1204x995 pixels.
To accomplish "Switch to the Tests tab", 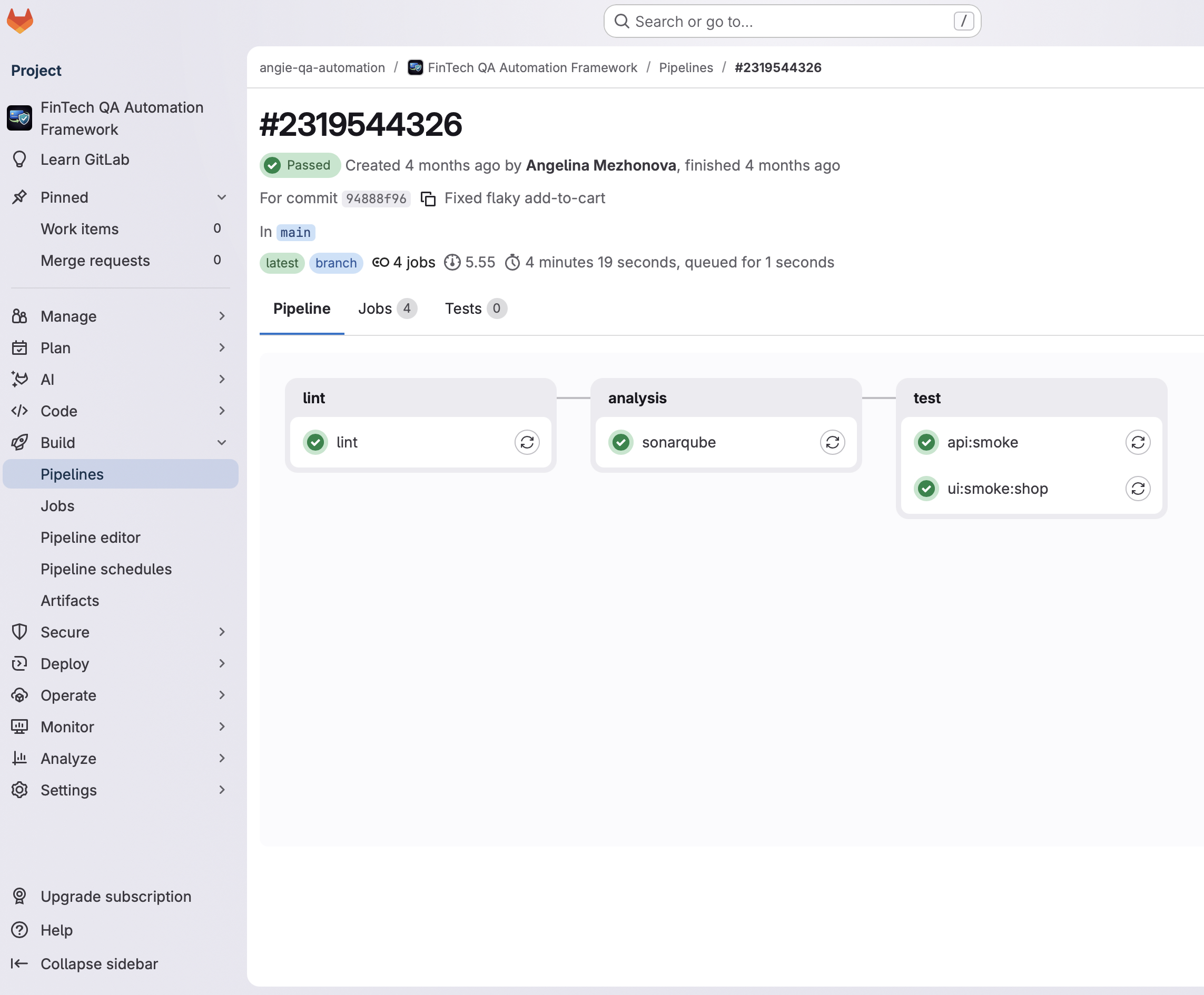I will 476,309.
